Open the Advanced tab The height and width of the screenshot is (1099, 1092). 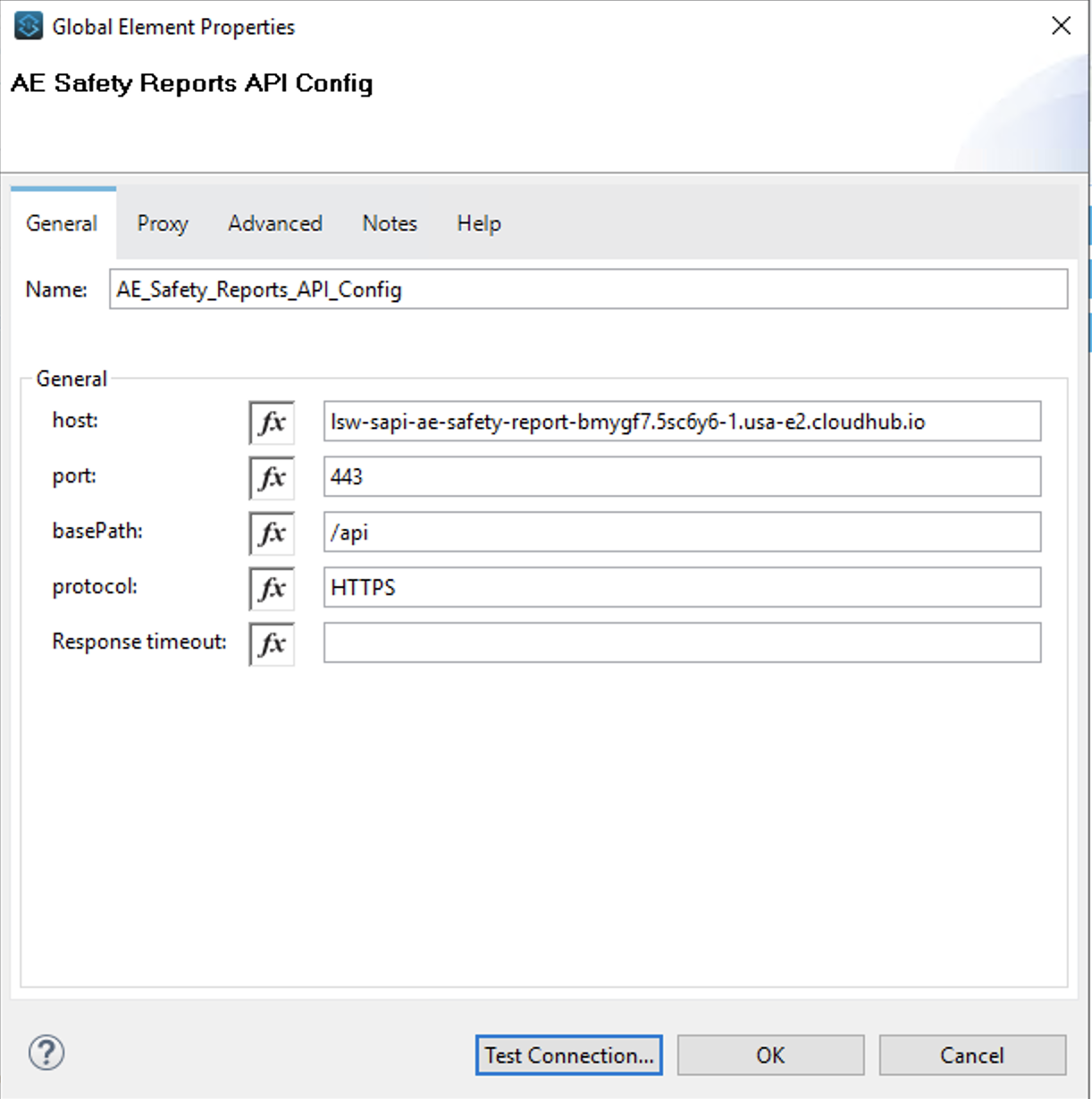275,223
